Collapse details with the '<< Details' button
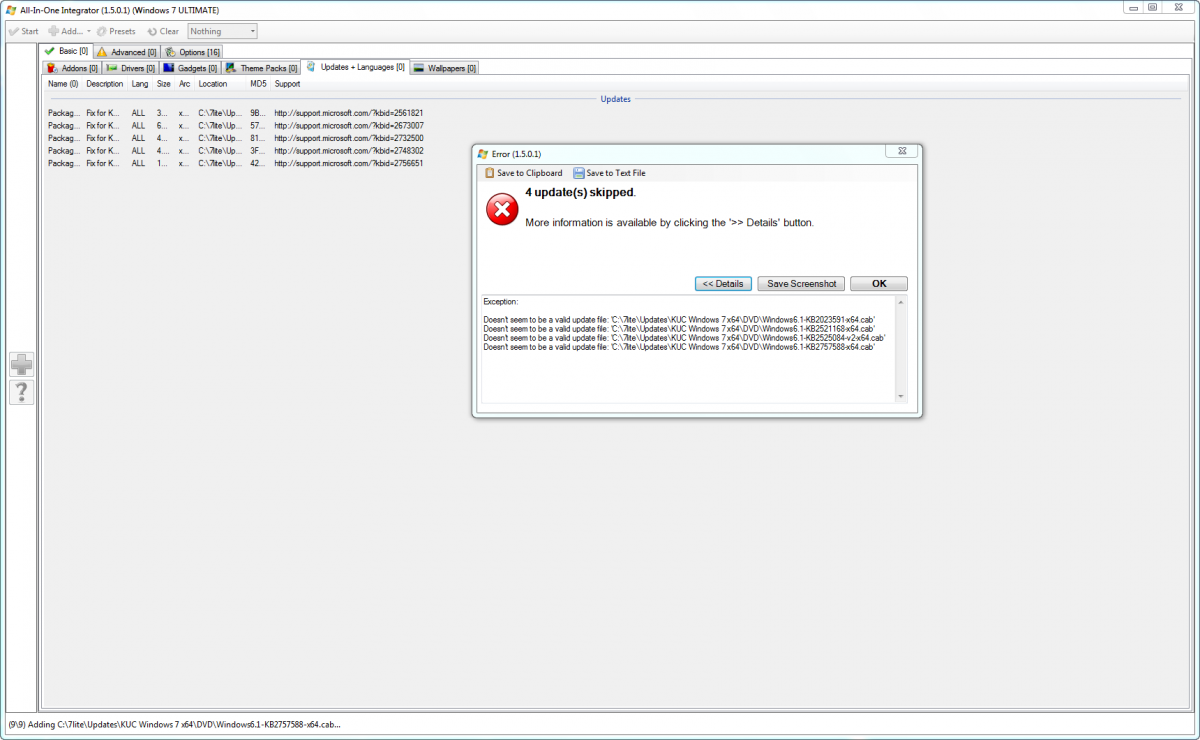Screen dimensions: 1200x740 click(723, 284)
